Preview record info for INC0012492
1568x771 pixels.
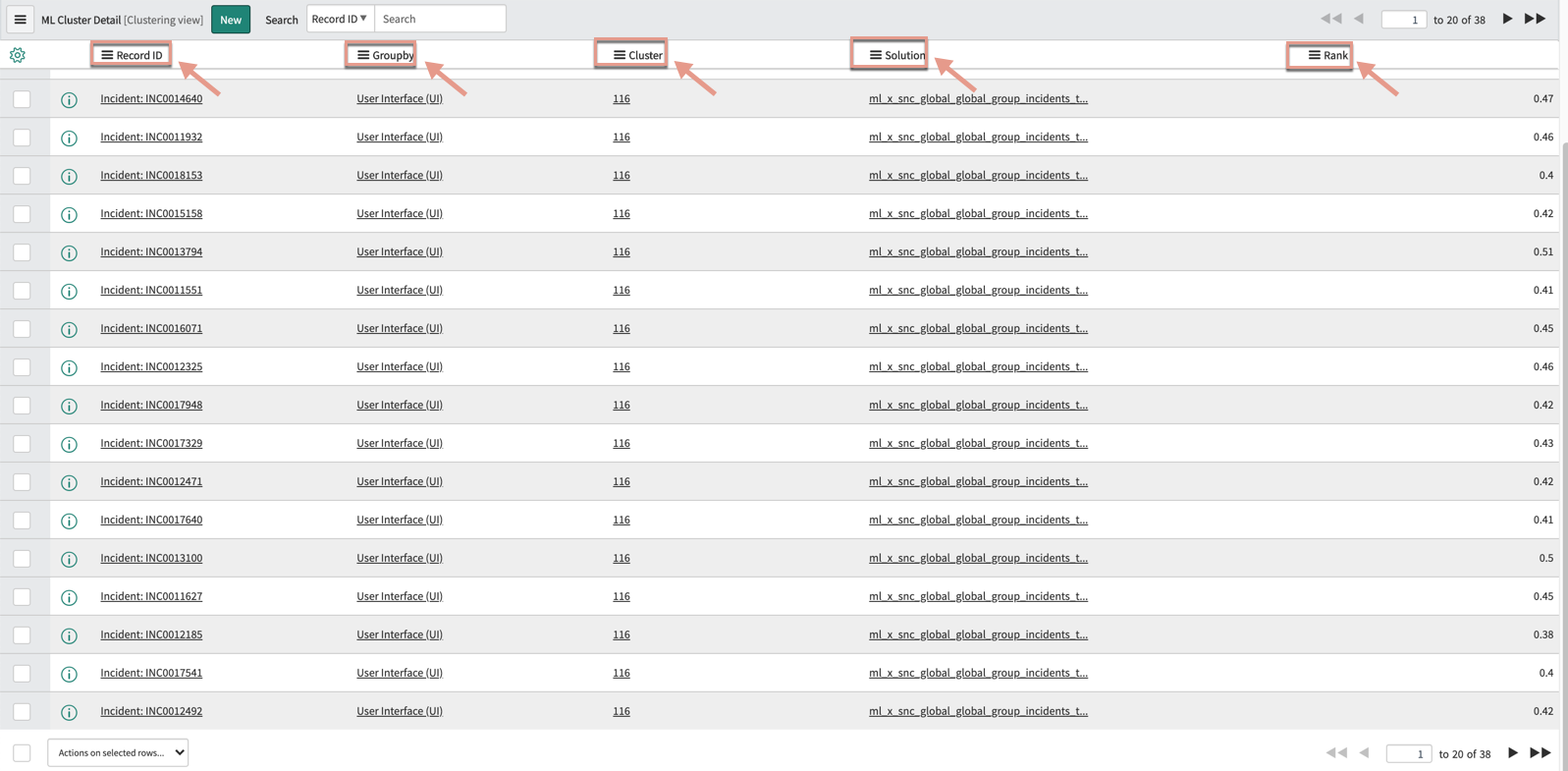69,712
